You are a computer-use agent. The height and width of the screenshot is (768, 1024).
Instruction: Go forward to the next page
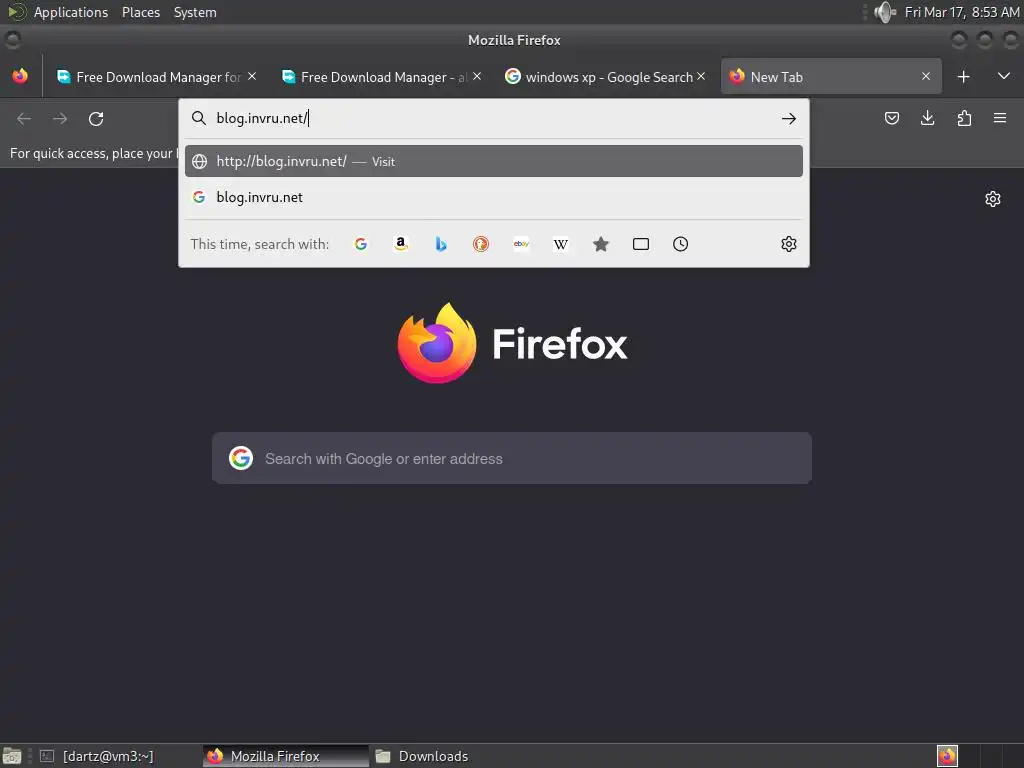click(x=60, y=119)
